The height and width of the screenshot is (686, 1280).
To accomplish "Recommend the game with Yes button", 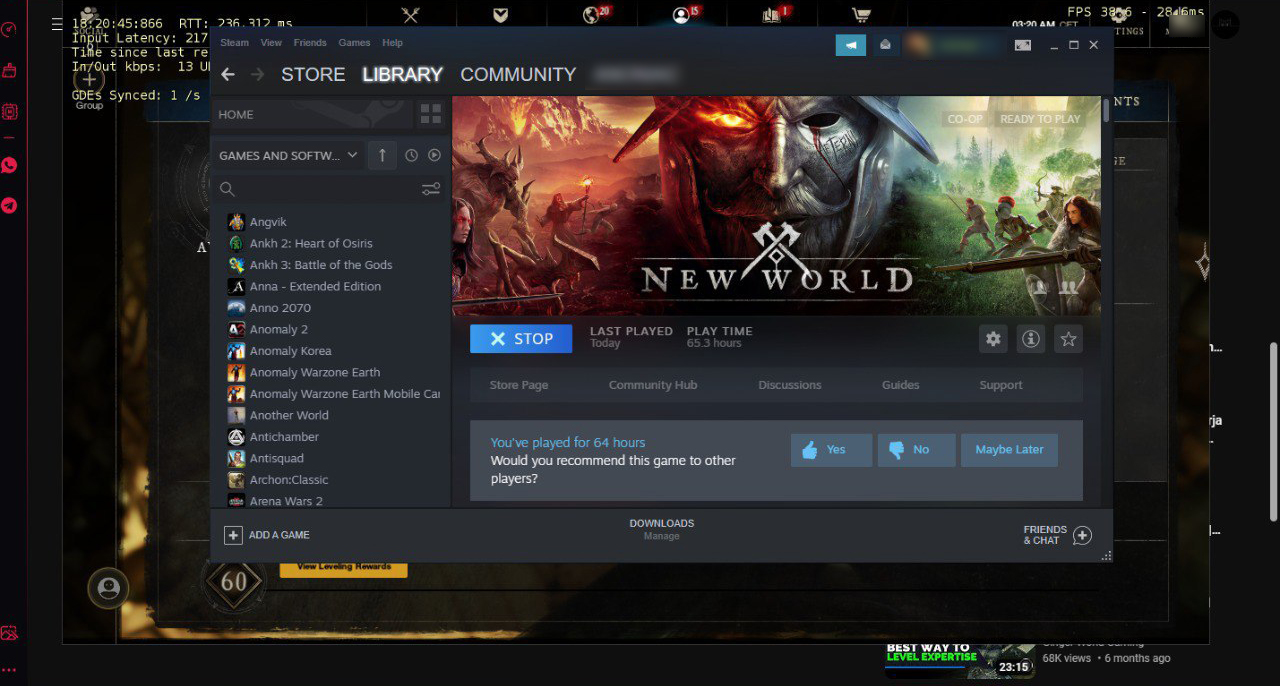I will (x=831, y=450).
